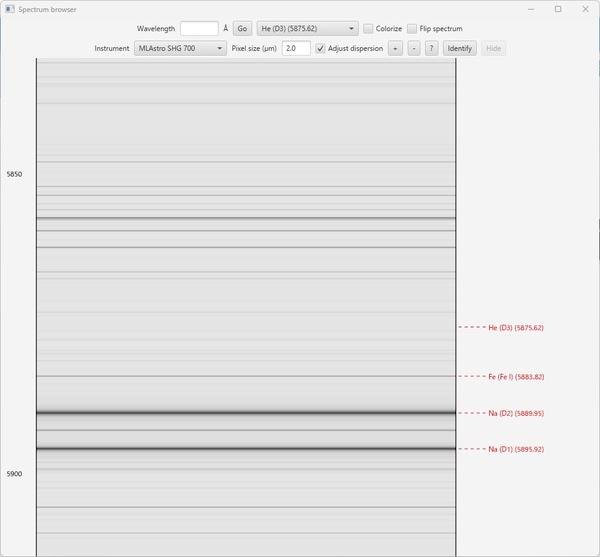The height and width of the screenshot is (557, 600).
Task: Close the Spectrum browser window
Action: pyautogui.click(x=585, y=9)
